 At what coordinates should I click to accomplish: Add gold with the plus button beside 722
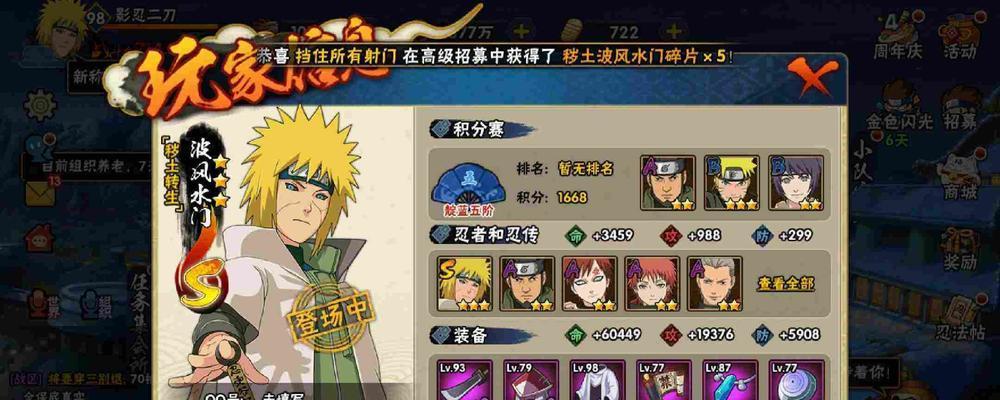pos(673,31)
